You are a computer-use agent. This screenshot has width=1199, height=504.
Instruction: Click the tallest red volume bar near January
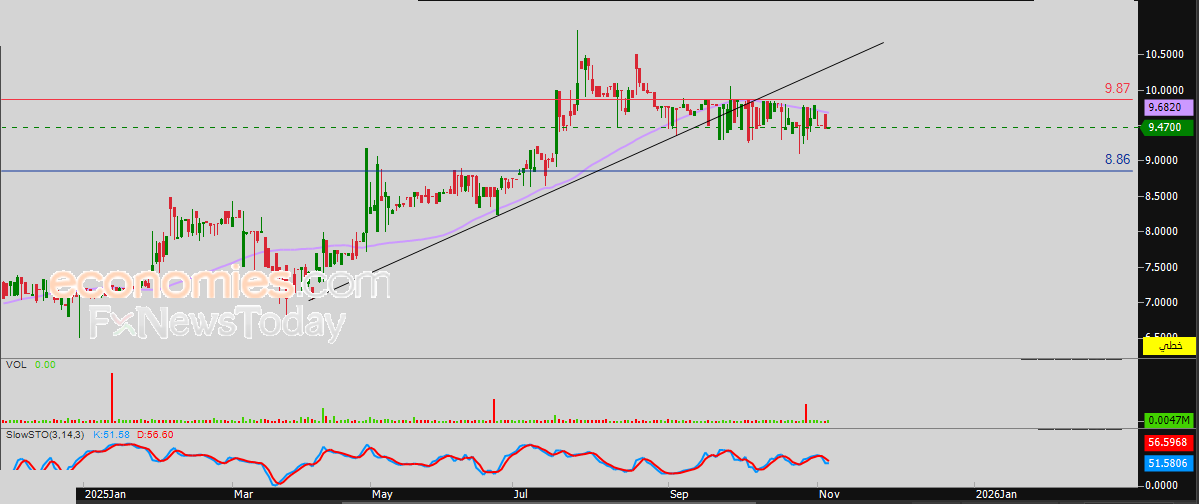pos(112,397)
